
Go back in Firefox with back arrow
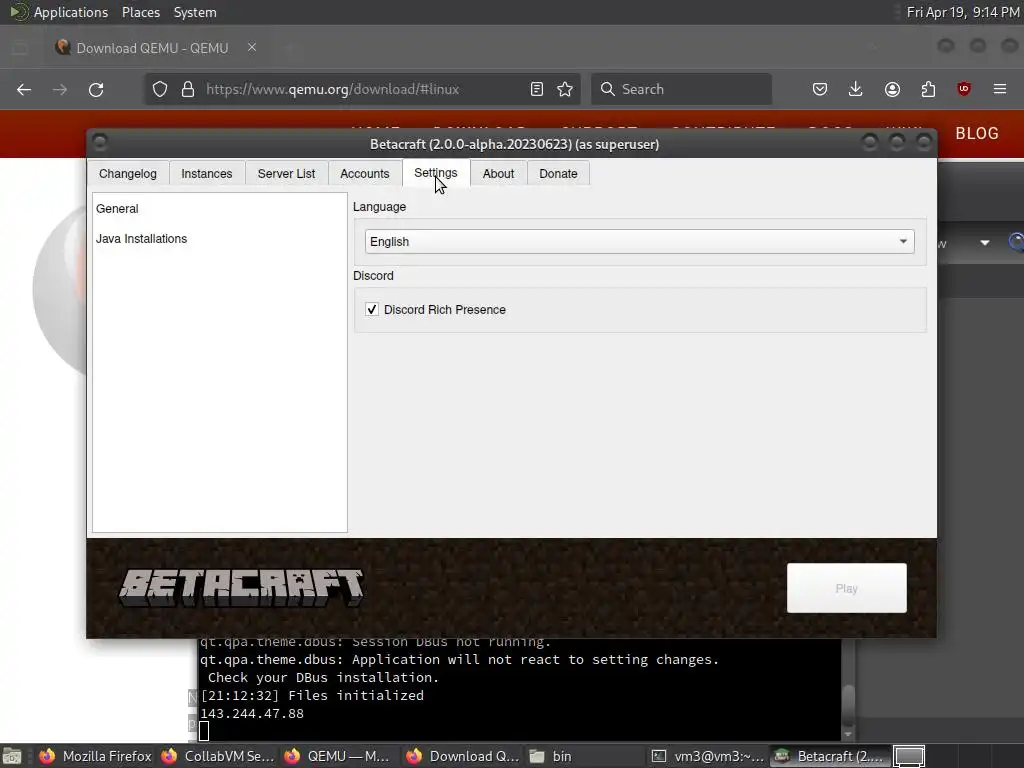(x=24, y=89)
